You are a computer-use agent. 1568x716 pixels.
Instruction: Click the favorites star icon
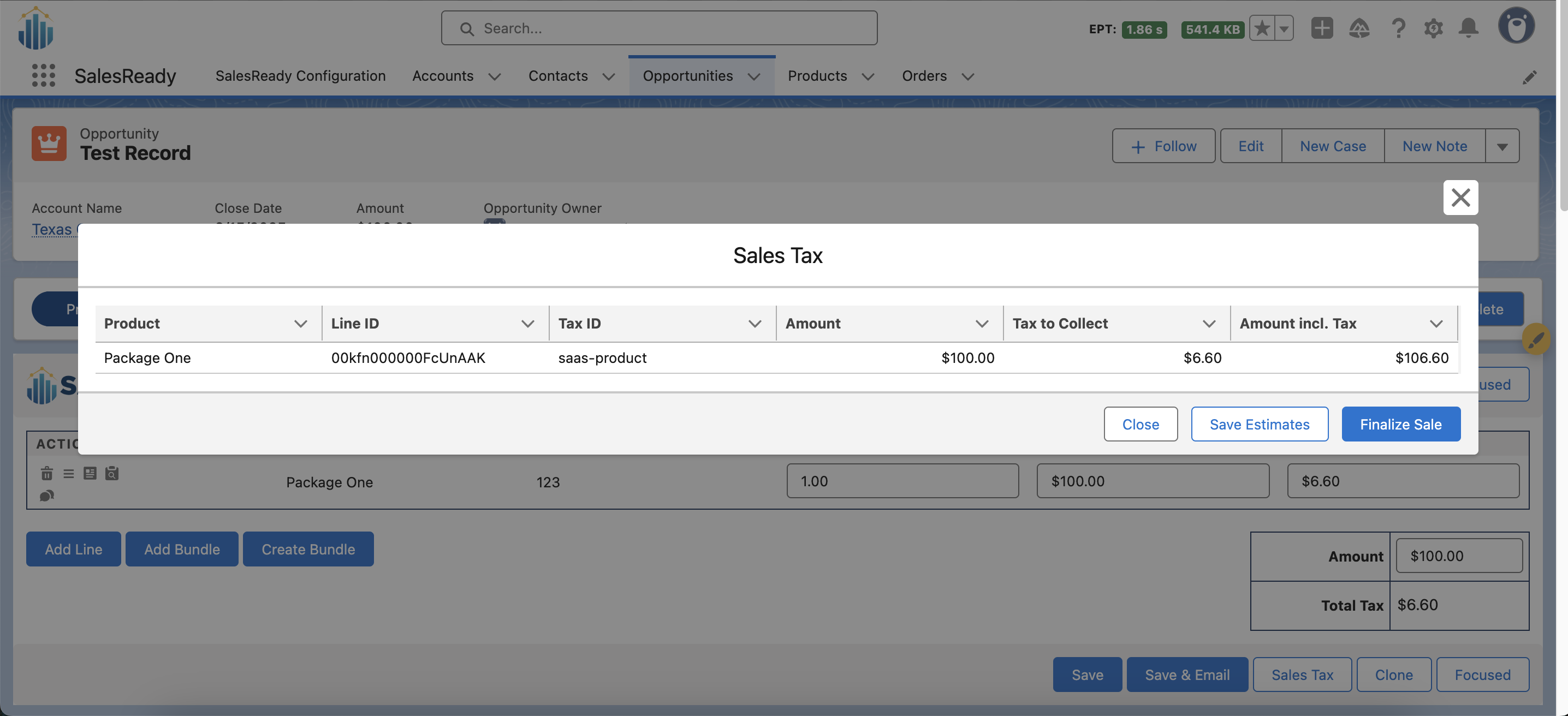[1262, 28]
